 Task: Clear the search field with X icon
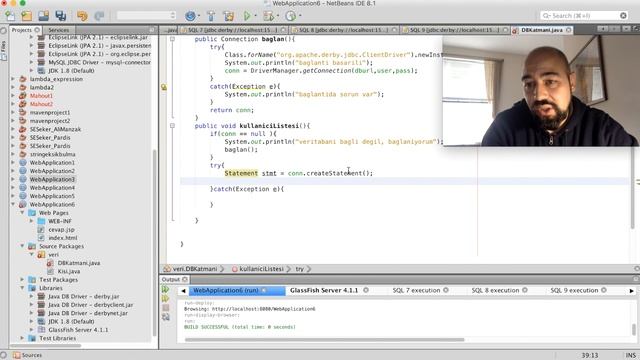623,16
